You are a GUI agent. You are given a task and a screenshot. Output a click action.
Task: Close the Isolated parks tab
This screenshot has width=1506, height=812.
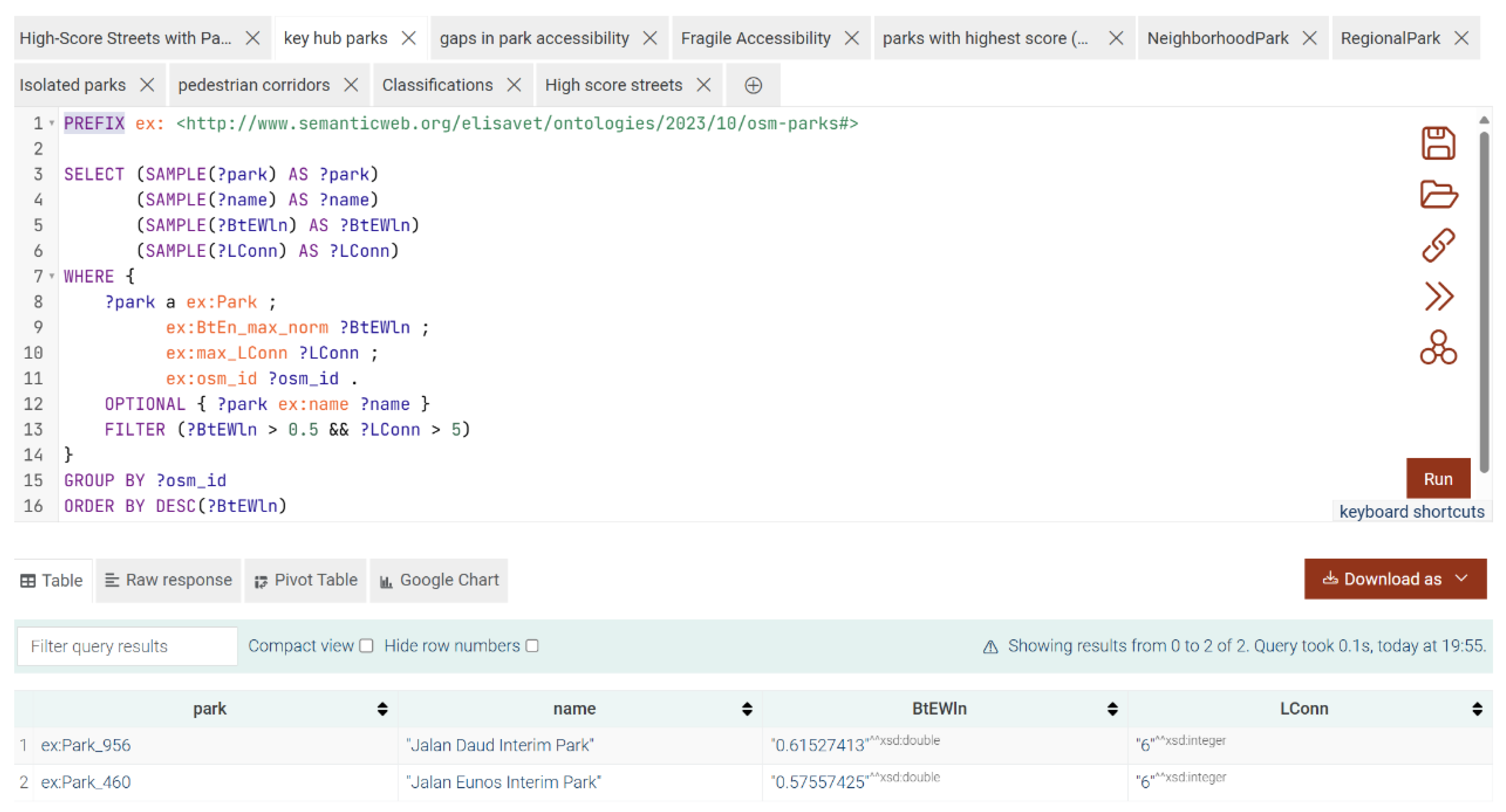147,85
